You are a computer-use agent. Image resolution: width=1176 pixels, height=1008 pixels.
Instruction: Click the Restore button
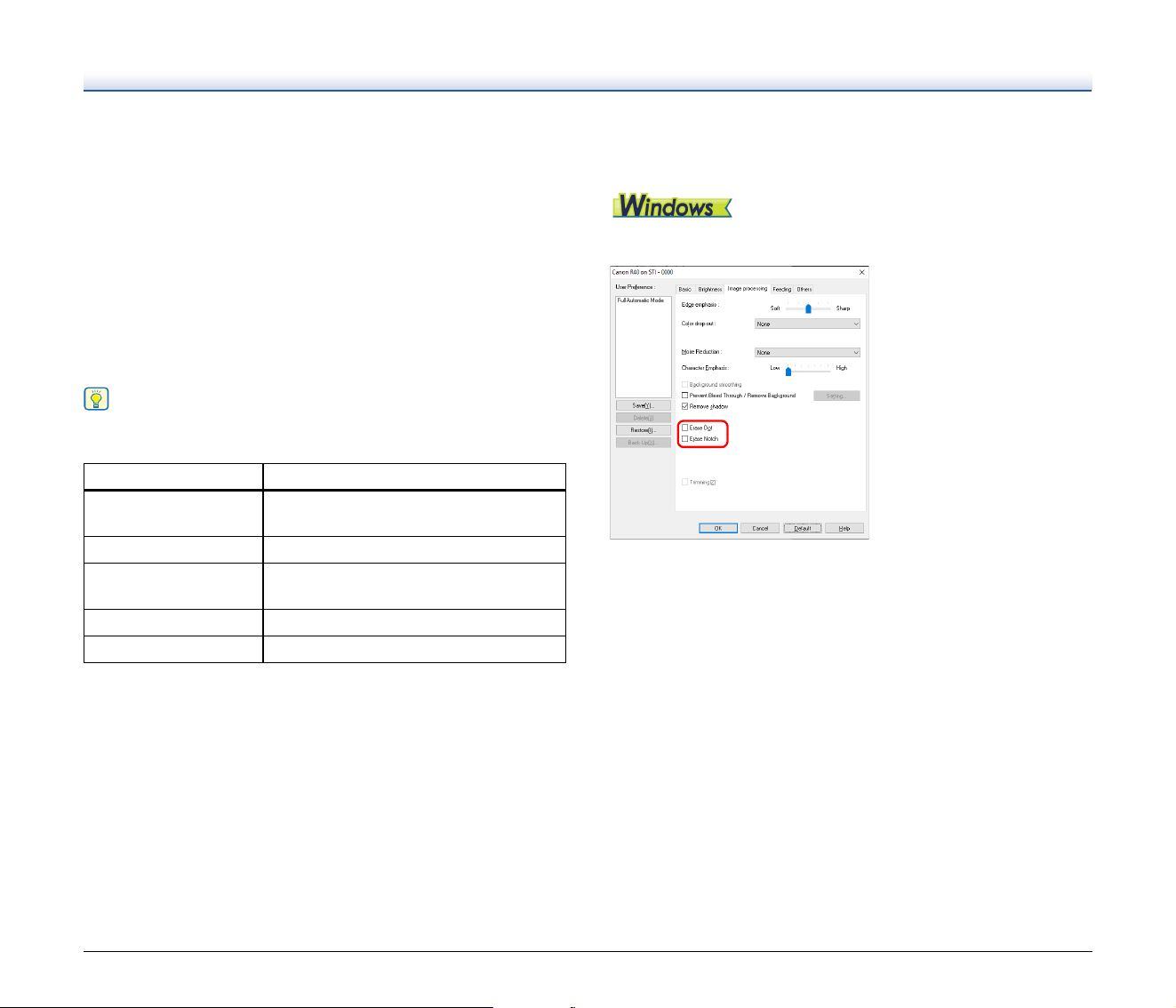pyautogui.click(x=644, y=430)
